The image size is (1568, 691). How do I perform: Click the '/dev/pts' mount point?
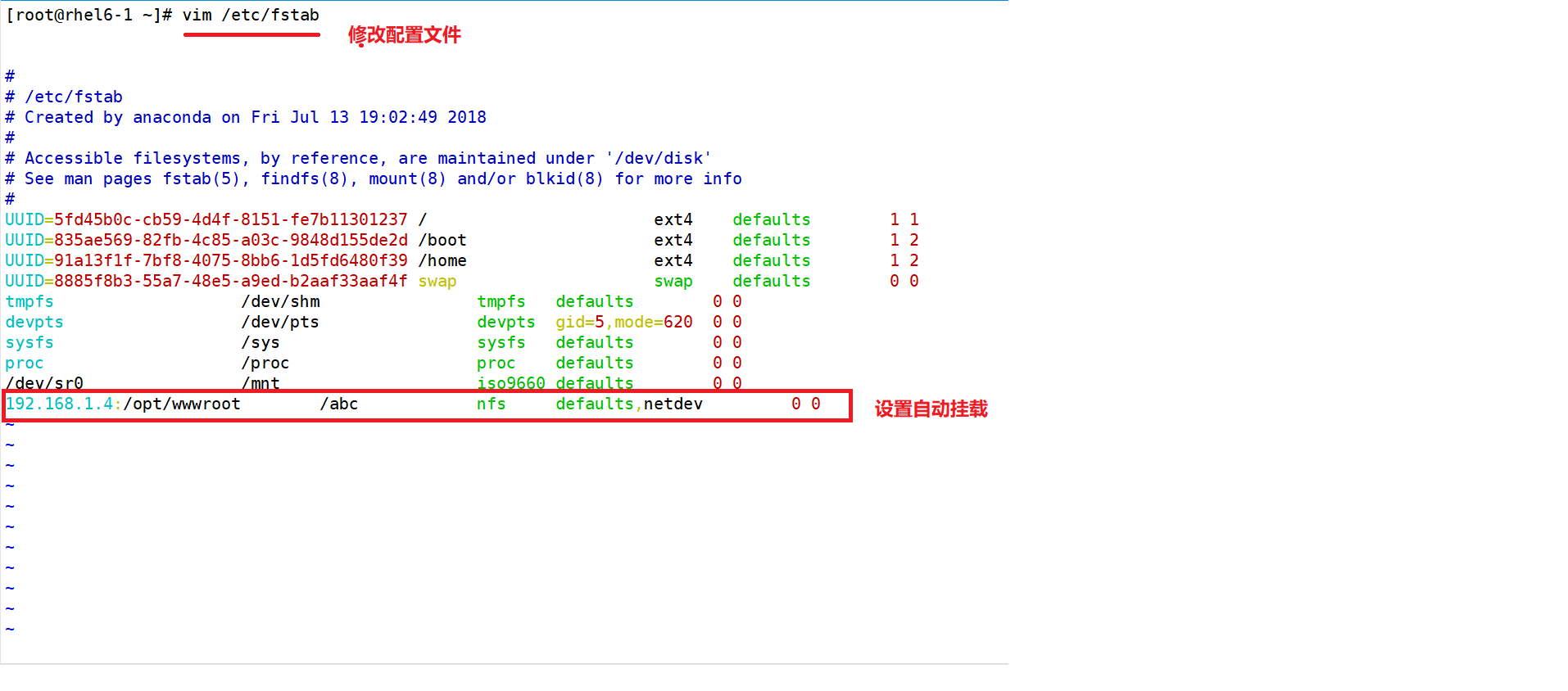pos(280,323)
